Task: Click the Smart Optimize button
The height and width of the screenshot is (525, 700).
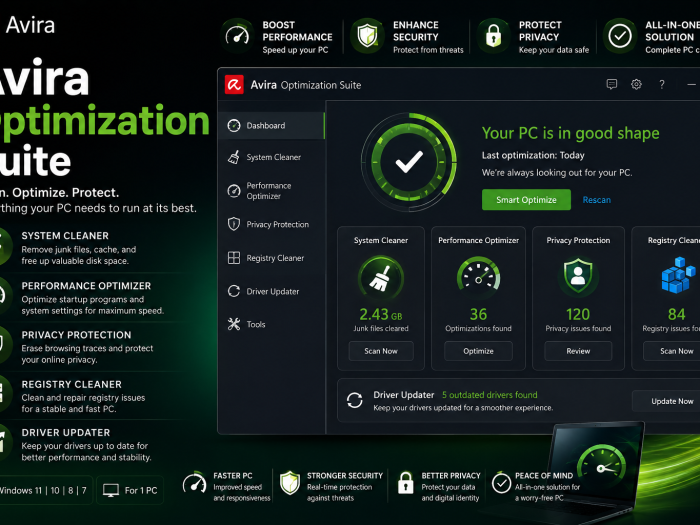Action: click(526, 200)
